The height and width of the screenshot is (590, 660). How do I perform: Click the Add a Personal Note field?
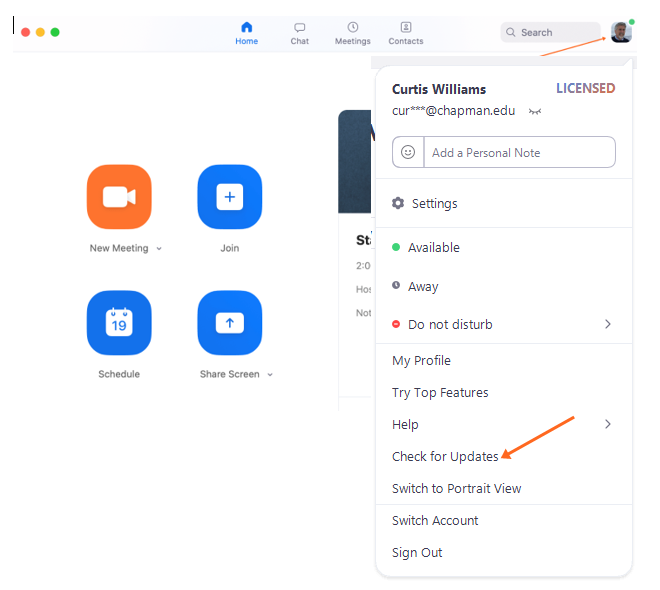coord(518,152)
